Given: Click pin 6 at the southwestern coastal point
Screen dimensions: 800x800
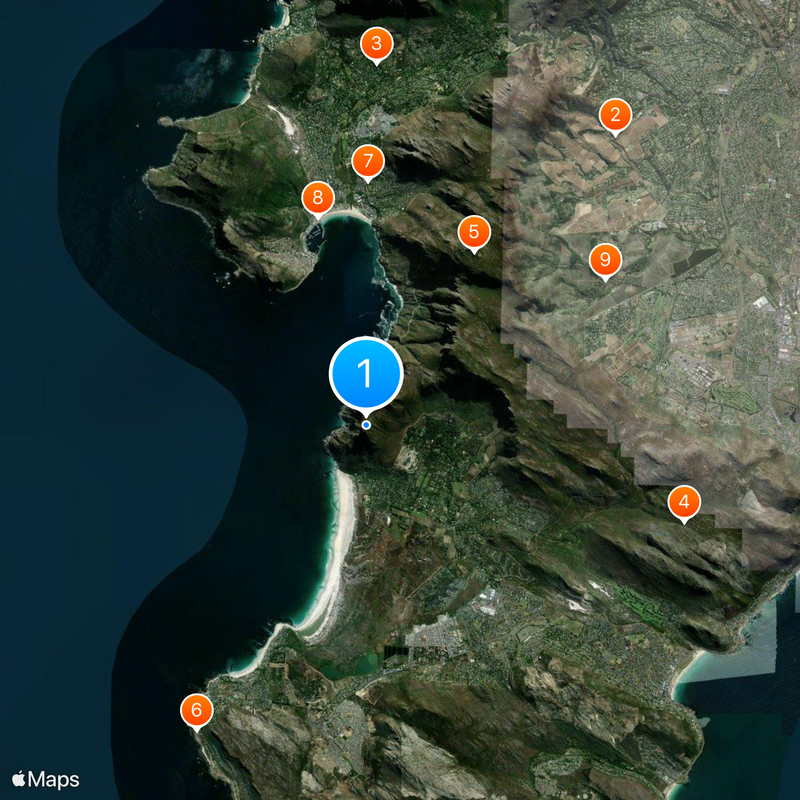Looking at the screenshot, I should pyautogui.click(x=197, y=710).
